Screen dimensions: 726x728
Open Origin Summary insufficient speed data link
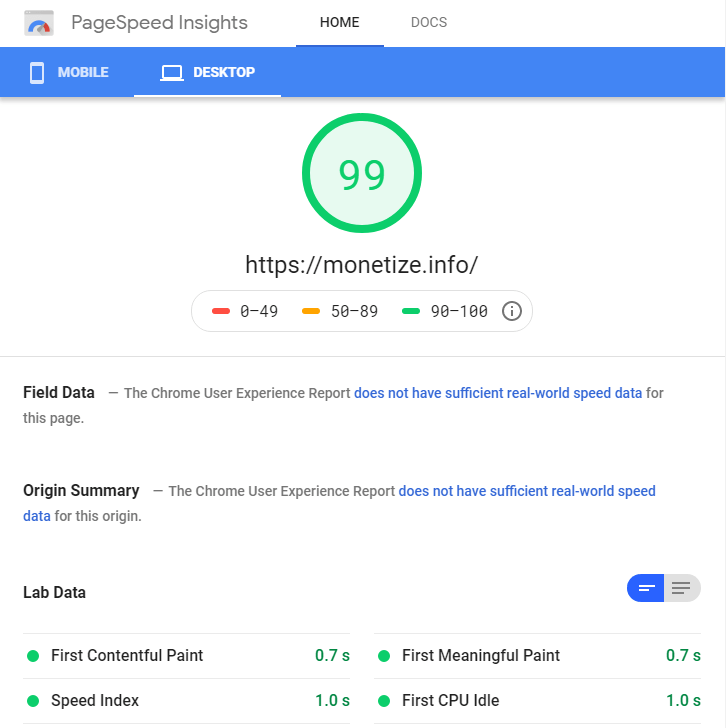(x=527, y=491)
